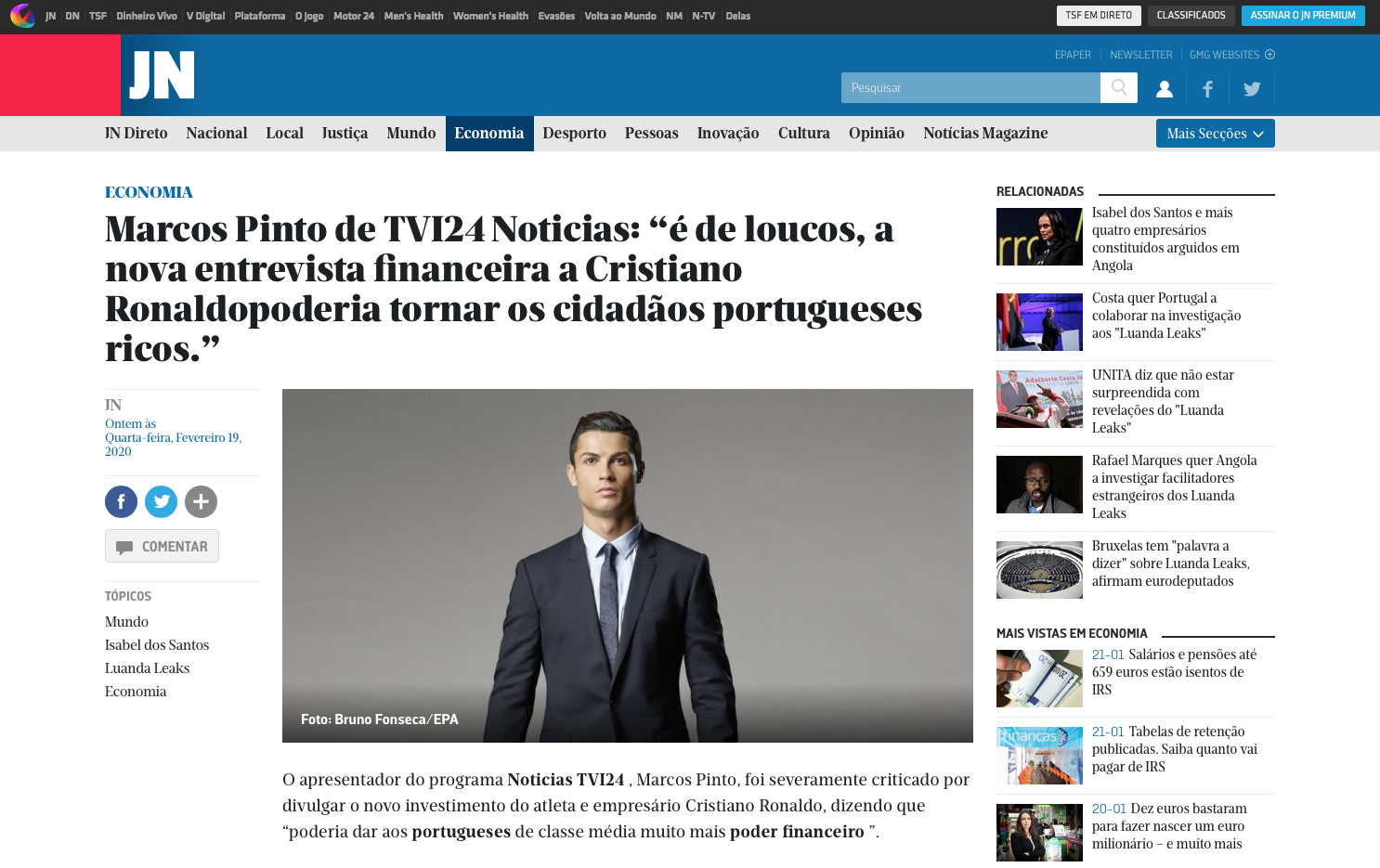Focus the Pesquisar search field
1380x868 pixels.
[970, 87]
